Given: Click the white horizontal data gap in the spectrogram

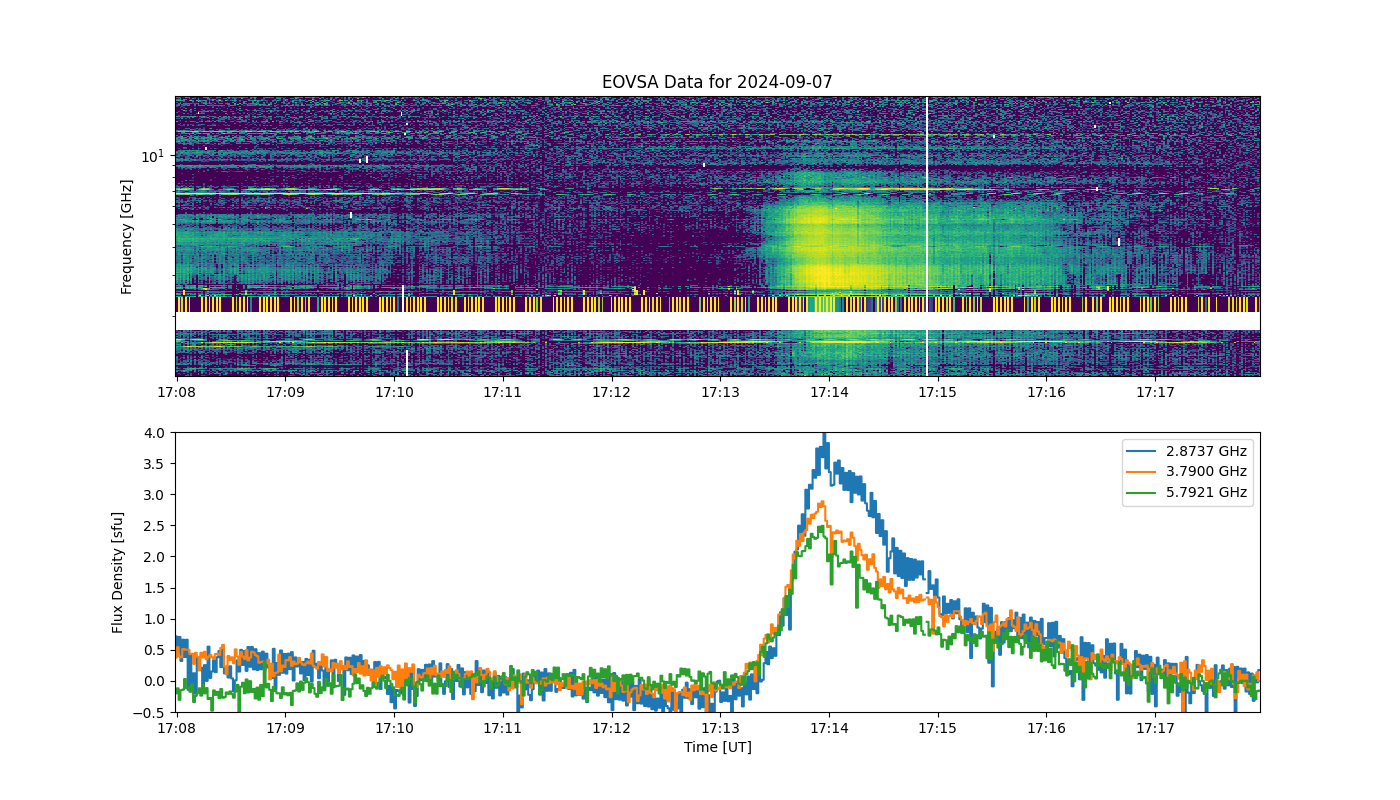Looking at the screenshot, I should [717, 321].
